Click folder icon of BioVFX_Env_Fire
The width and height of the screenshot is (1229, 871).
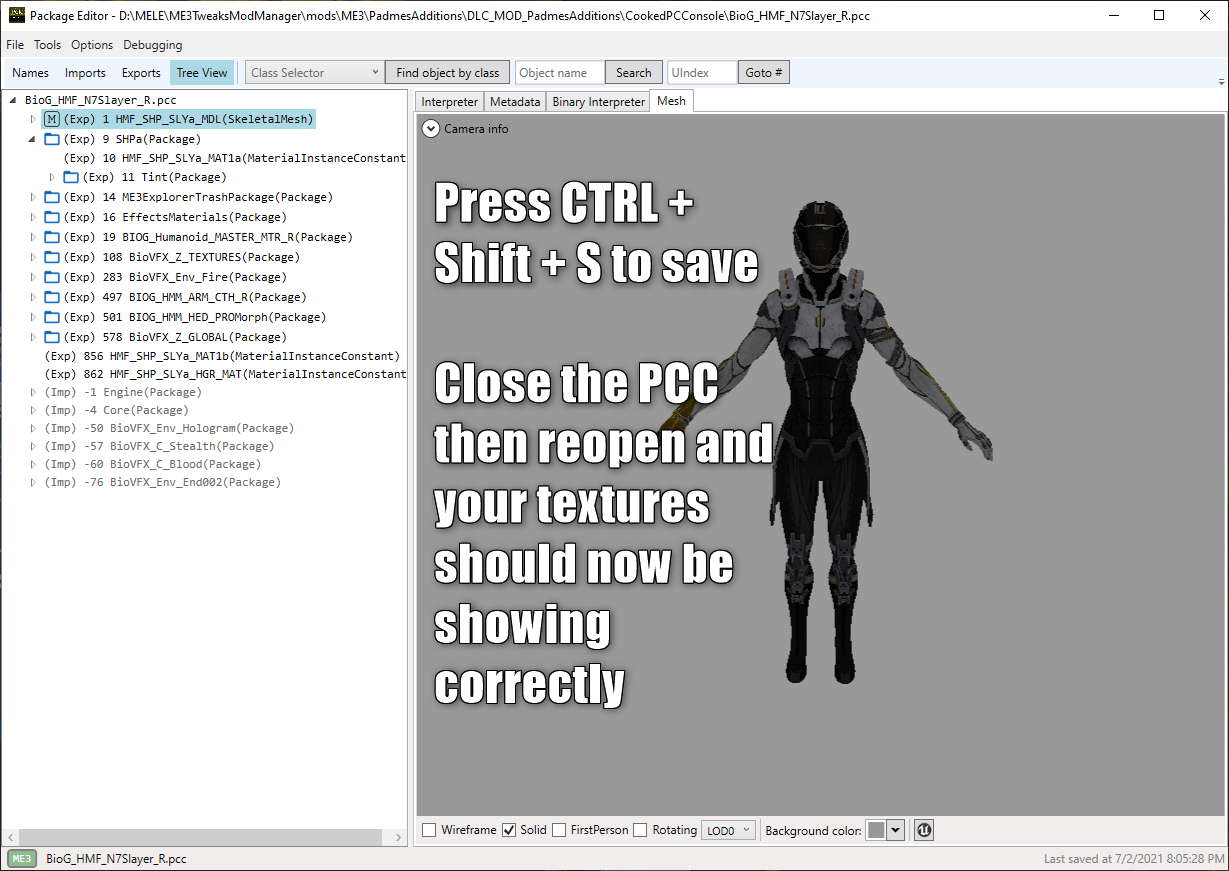tap(52, 277)
